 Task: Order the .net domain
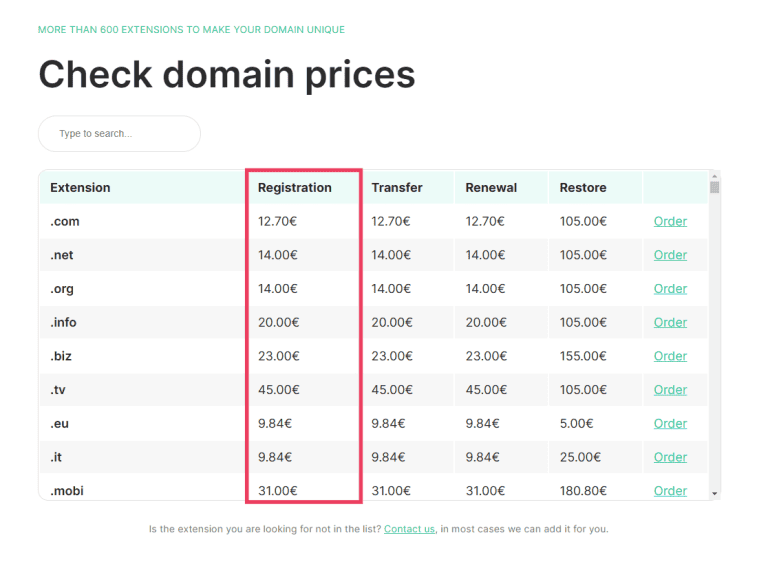(670, 255)
